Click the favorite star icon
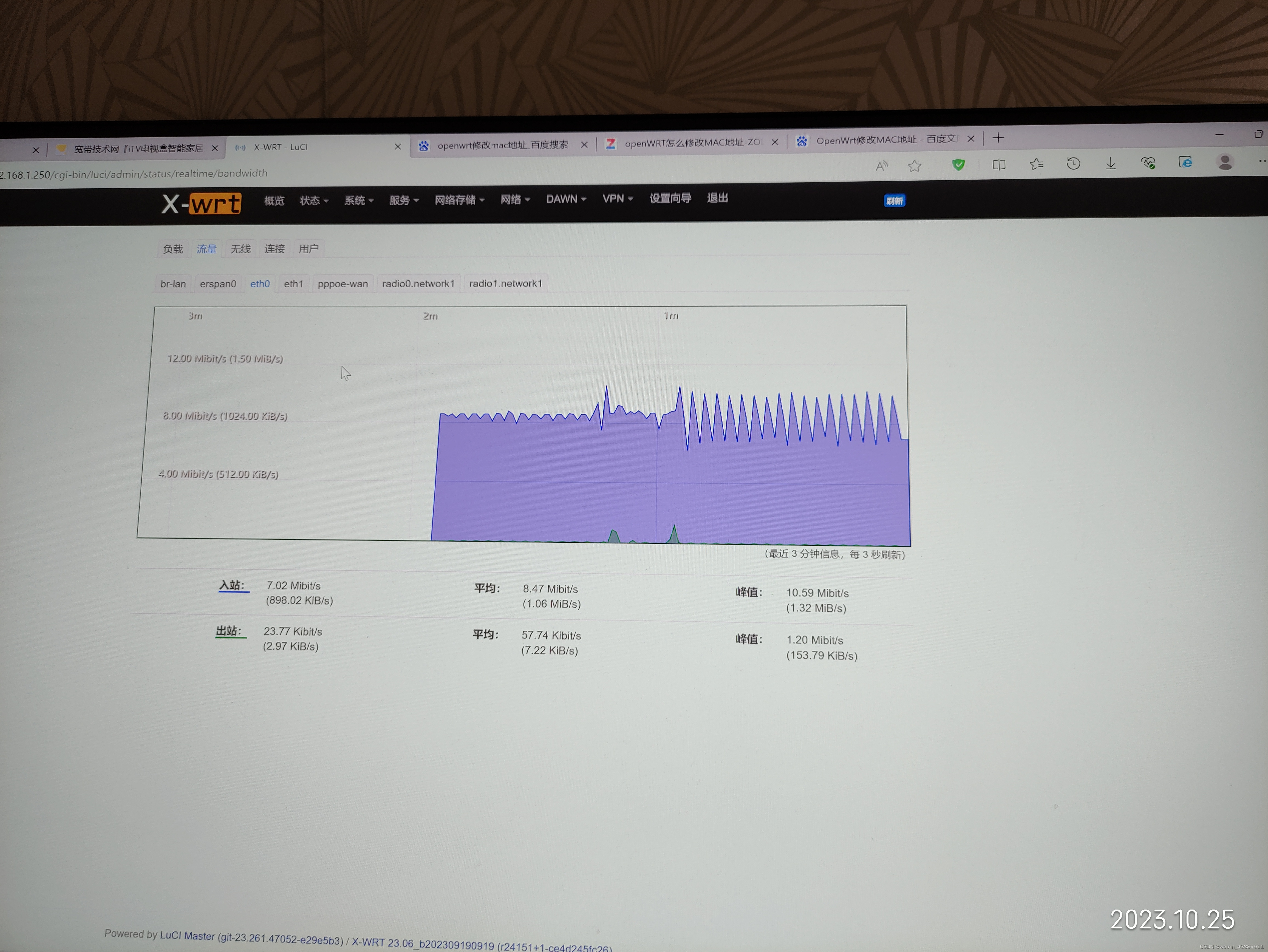This screenshot has height=952, width=1268. 914,166
